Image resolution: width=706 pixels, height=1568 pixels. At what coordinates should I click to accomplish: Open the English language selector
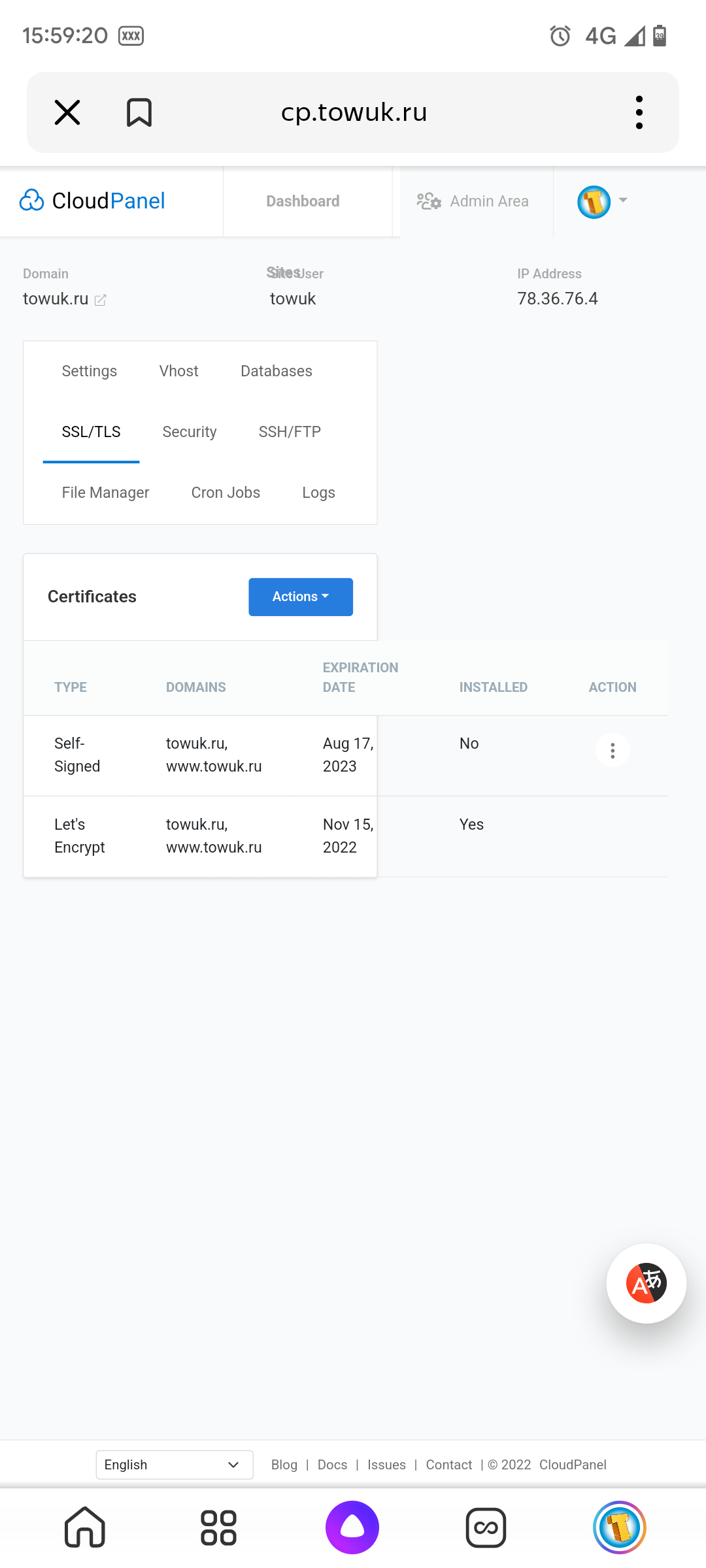173,1465
